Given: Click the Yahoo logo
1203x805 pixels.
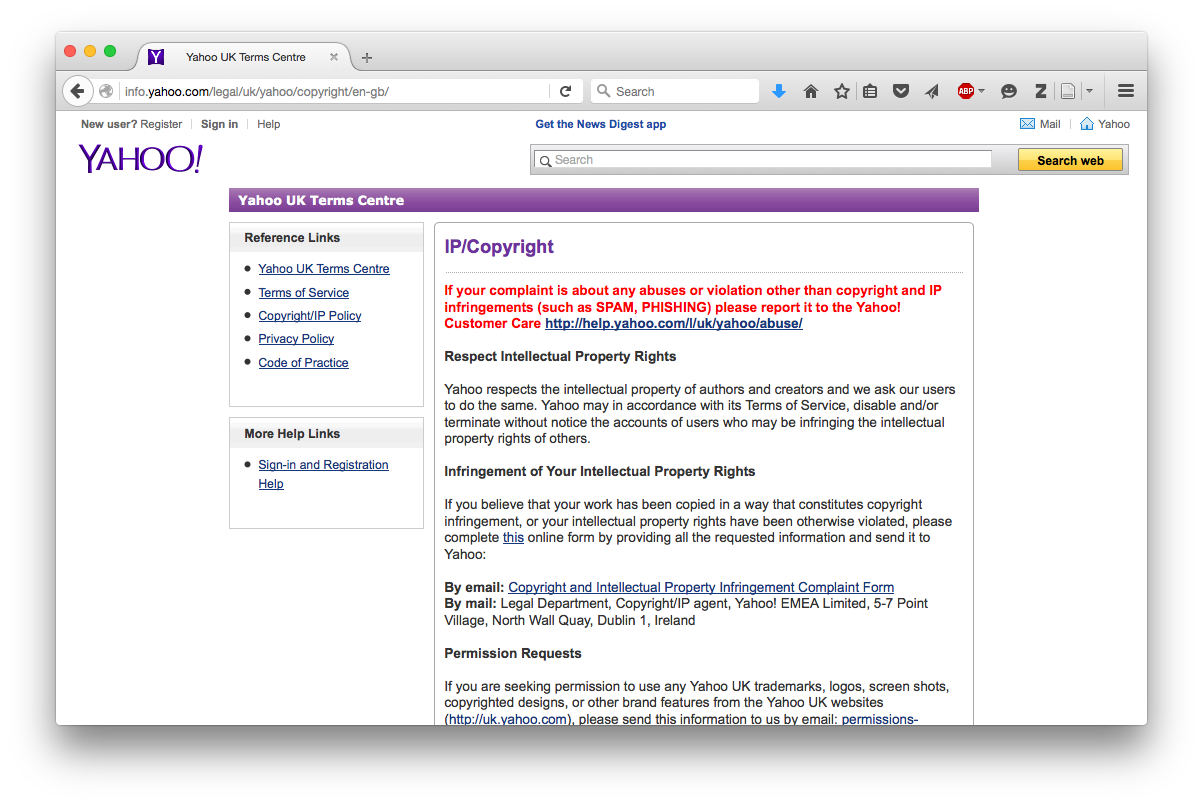Looking at the screenshot, I should (141, 158).
